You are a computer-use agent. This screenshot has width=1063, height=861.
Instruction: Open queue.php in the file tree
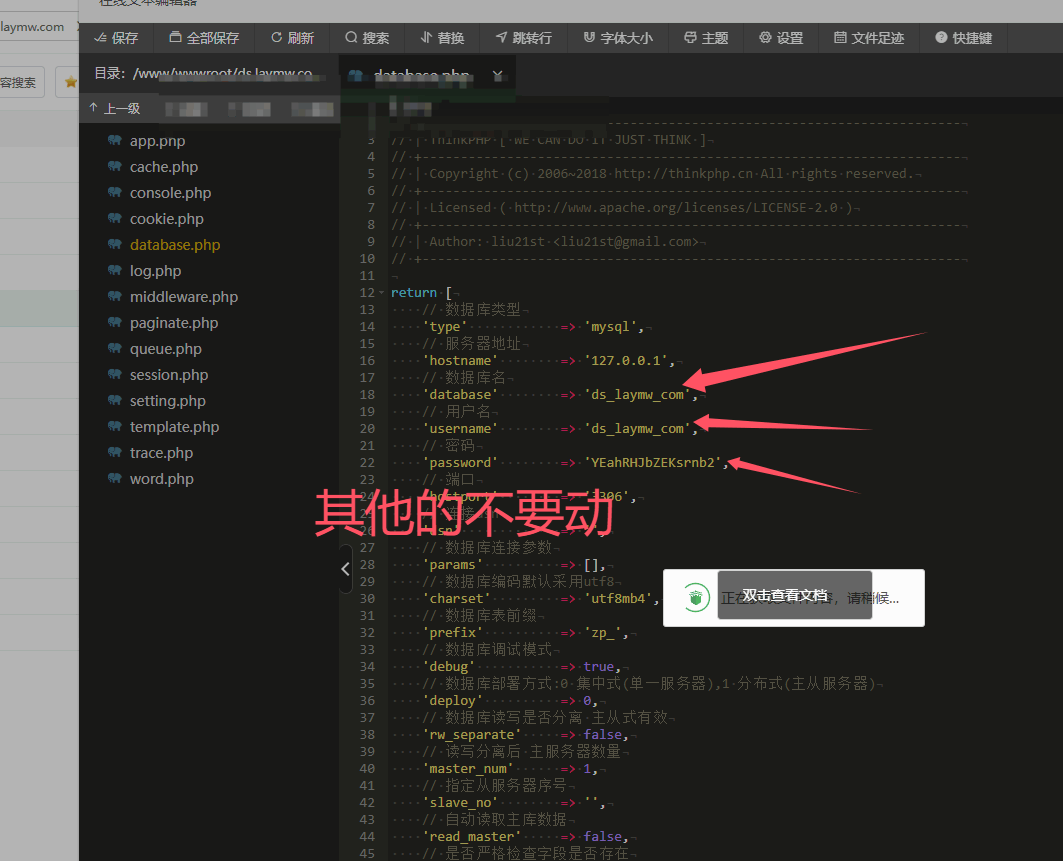166,349
